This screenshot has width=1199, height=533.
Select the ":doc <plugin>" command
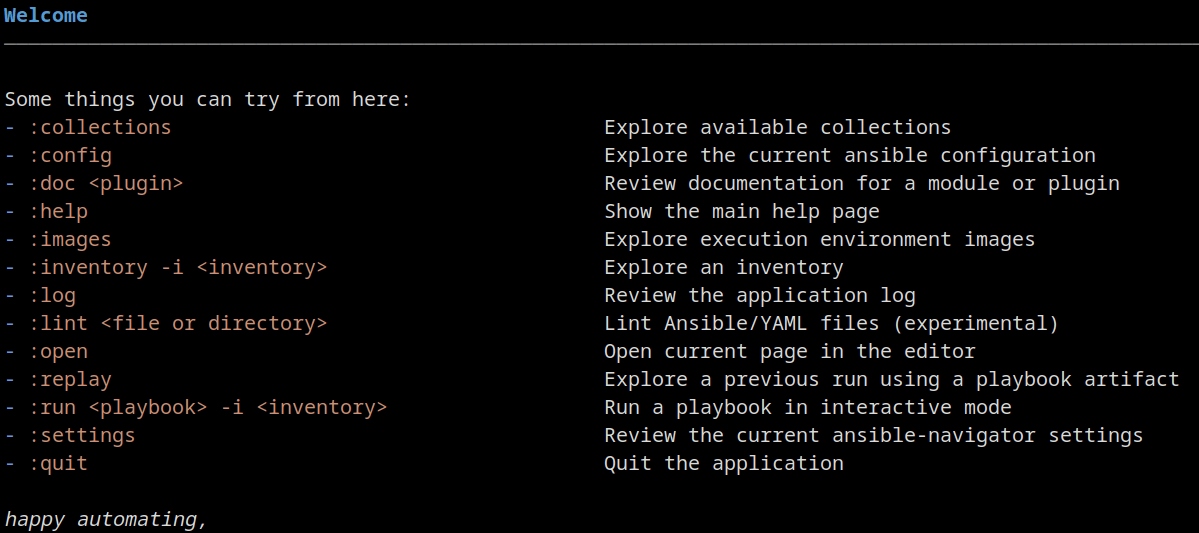point(106,184)
